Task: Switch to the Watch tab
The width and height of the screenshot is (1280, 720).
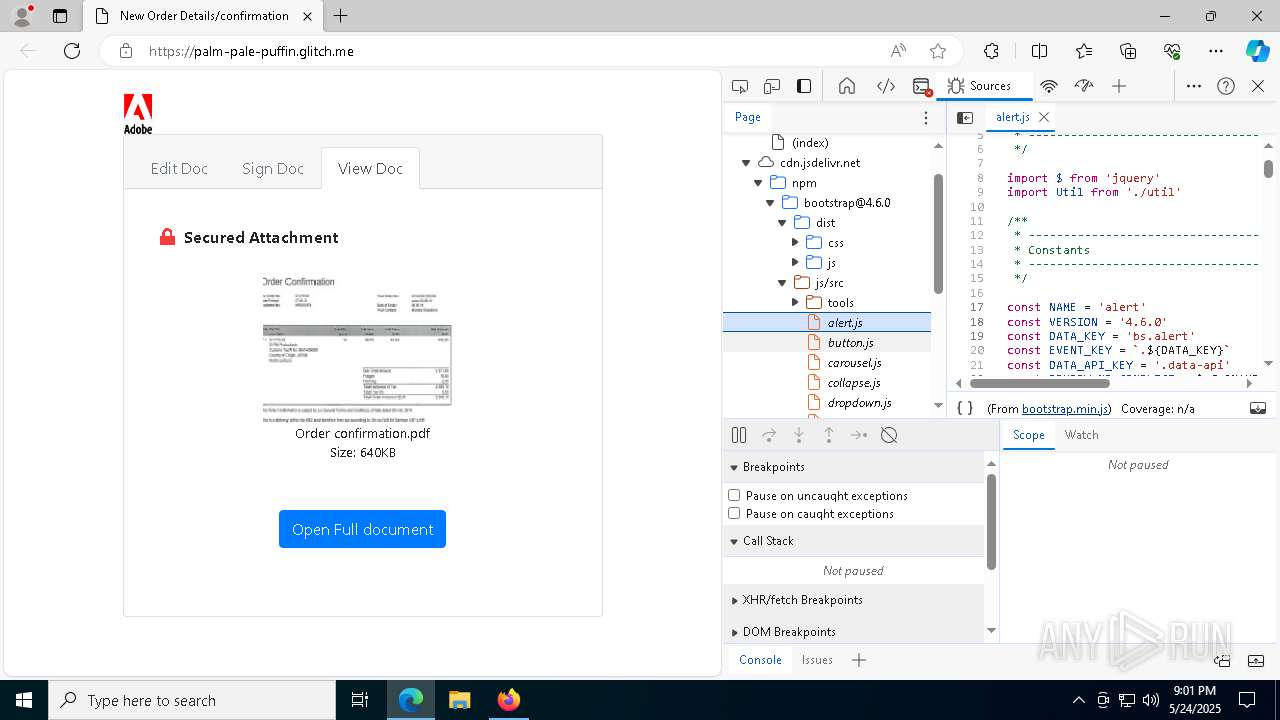Action: pyautogui.click(x=1081, y=435)
